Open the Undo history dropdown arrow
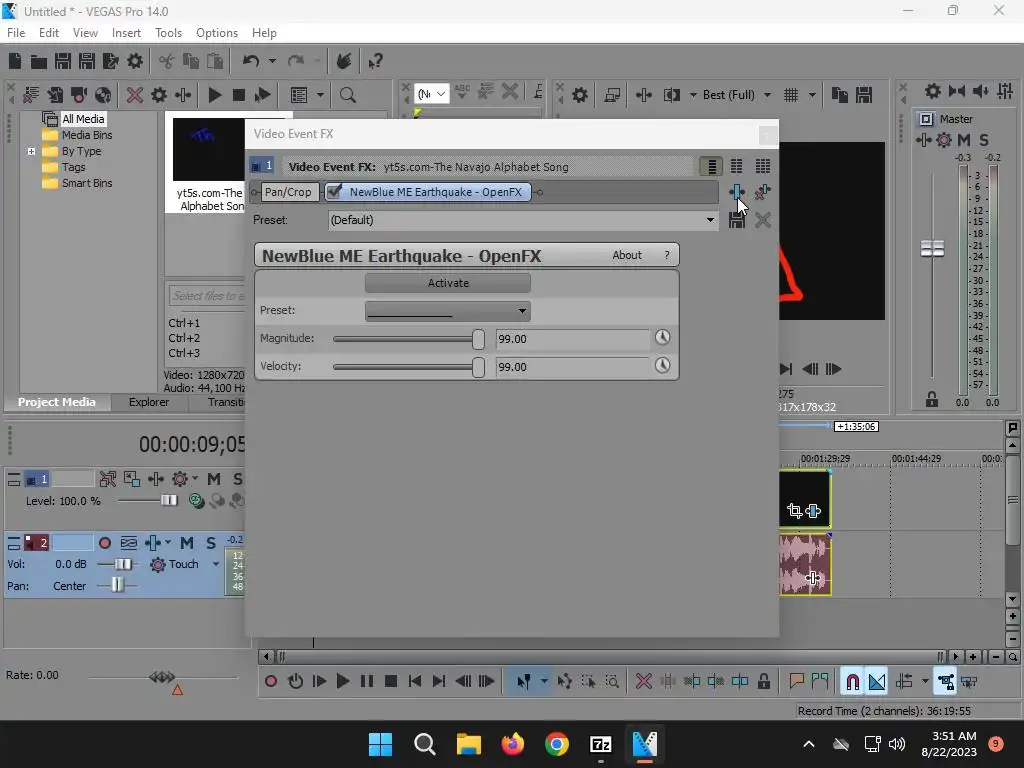This screenshot has width=1024, height=768. pyautogui.click(x=272, y=61)
